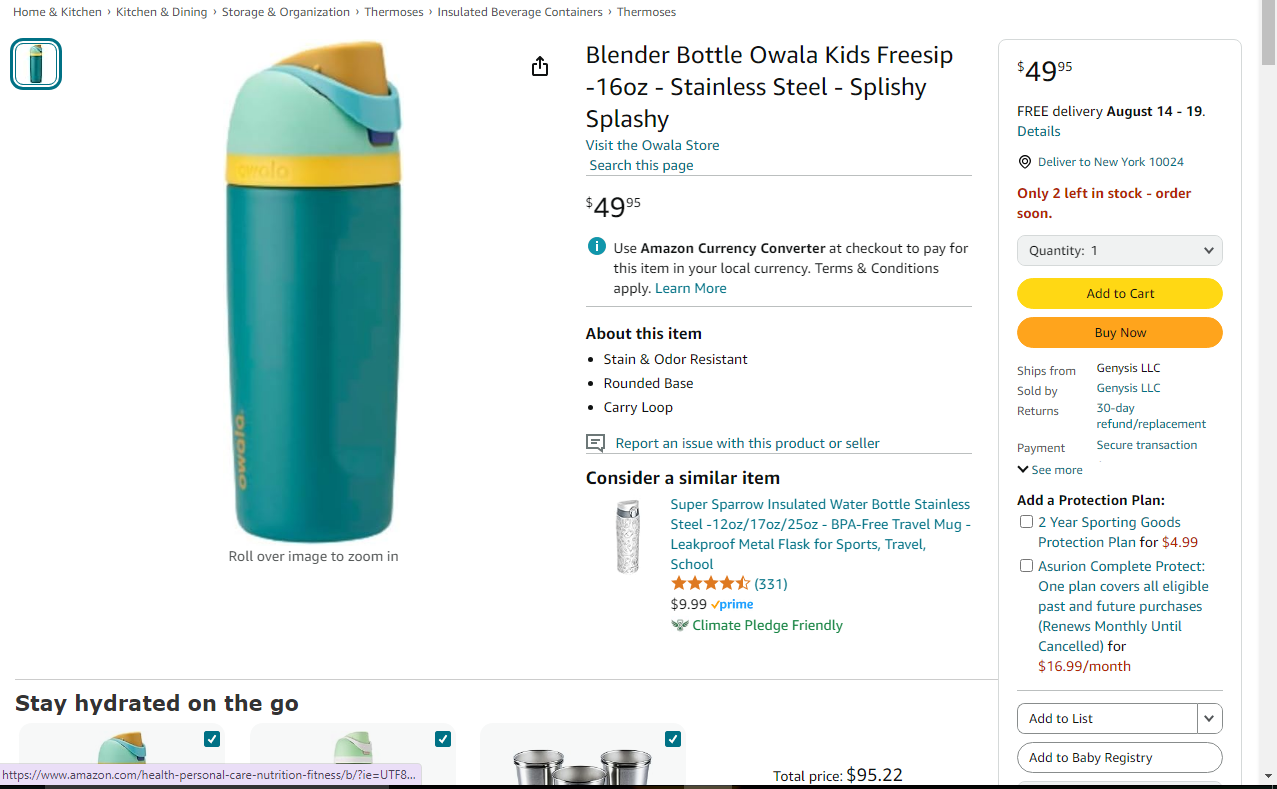The width and height of the screenshot is (1277, 789).
Task: Click the blue info icon near Currency Converter
Action: [597, 247]
